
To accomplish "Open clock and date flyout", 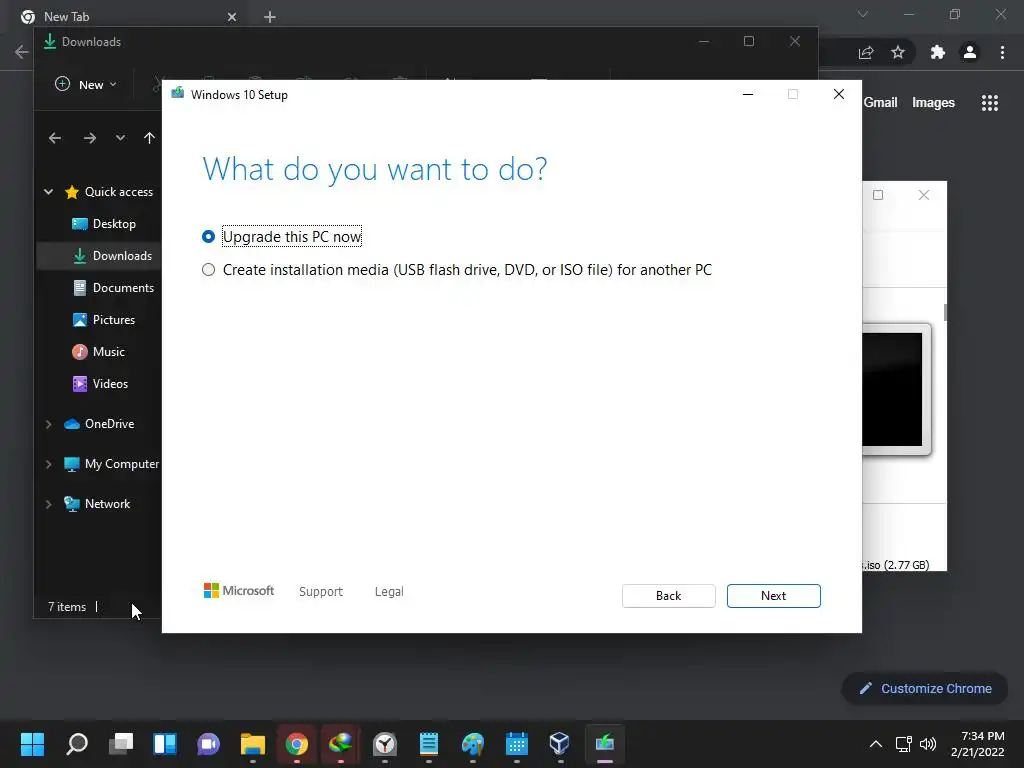I will (978, 744).
